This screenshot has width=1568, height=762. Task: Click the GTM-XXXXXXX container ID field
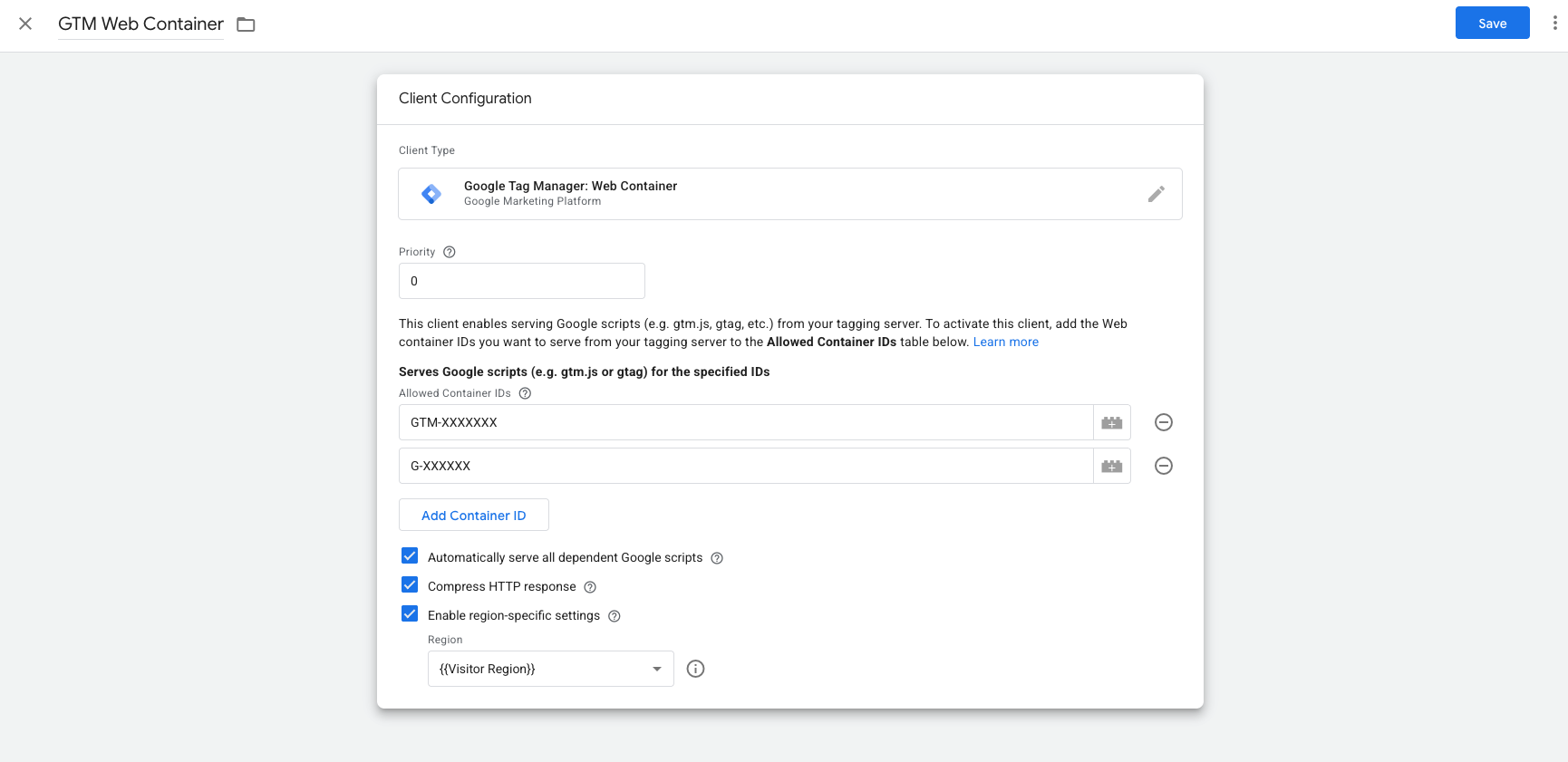(x=746, y=422)
